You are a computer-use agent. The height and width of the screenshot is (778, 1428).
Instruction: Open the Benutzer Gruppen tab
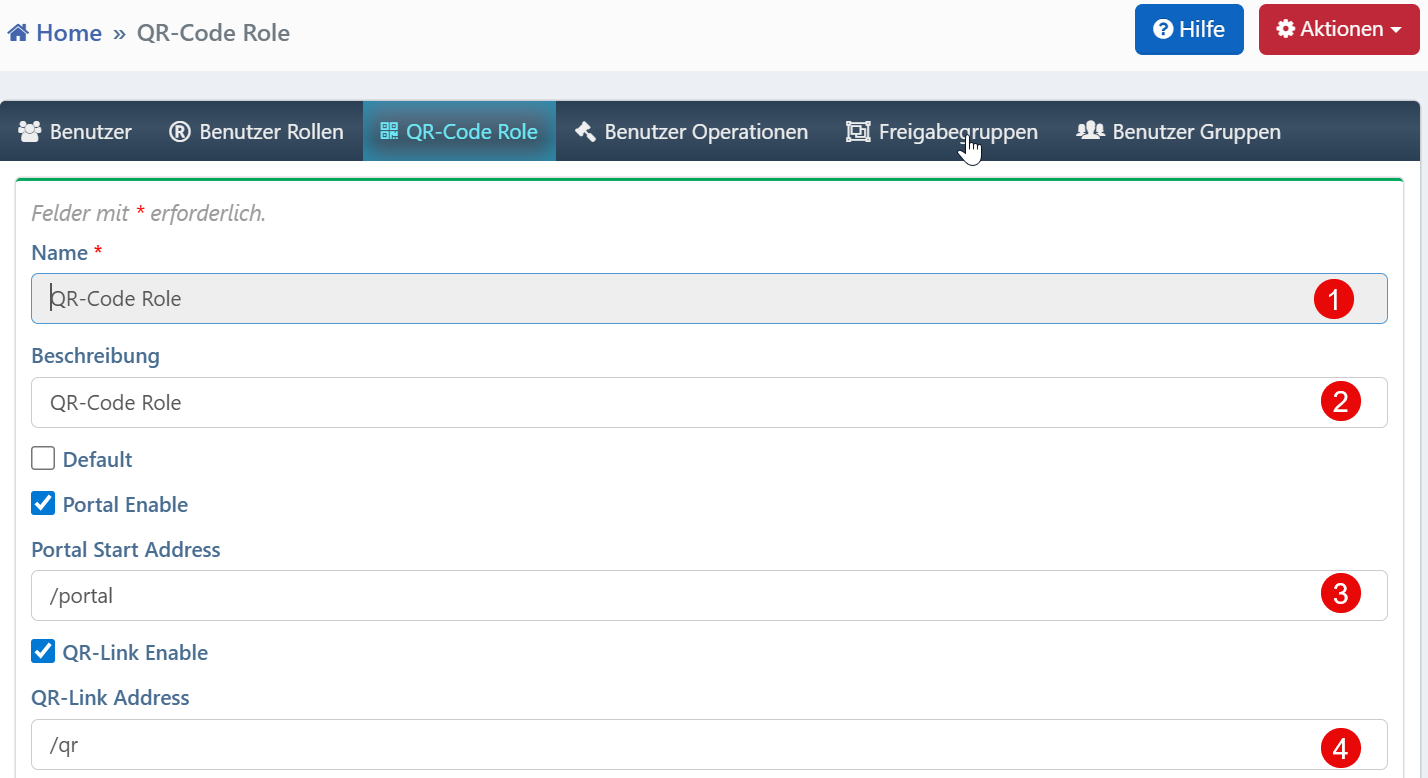(1195, 131)
